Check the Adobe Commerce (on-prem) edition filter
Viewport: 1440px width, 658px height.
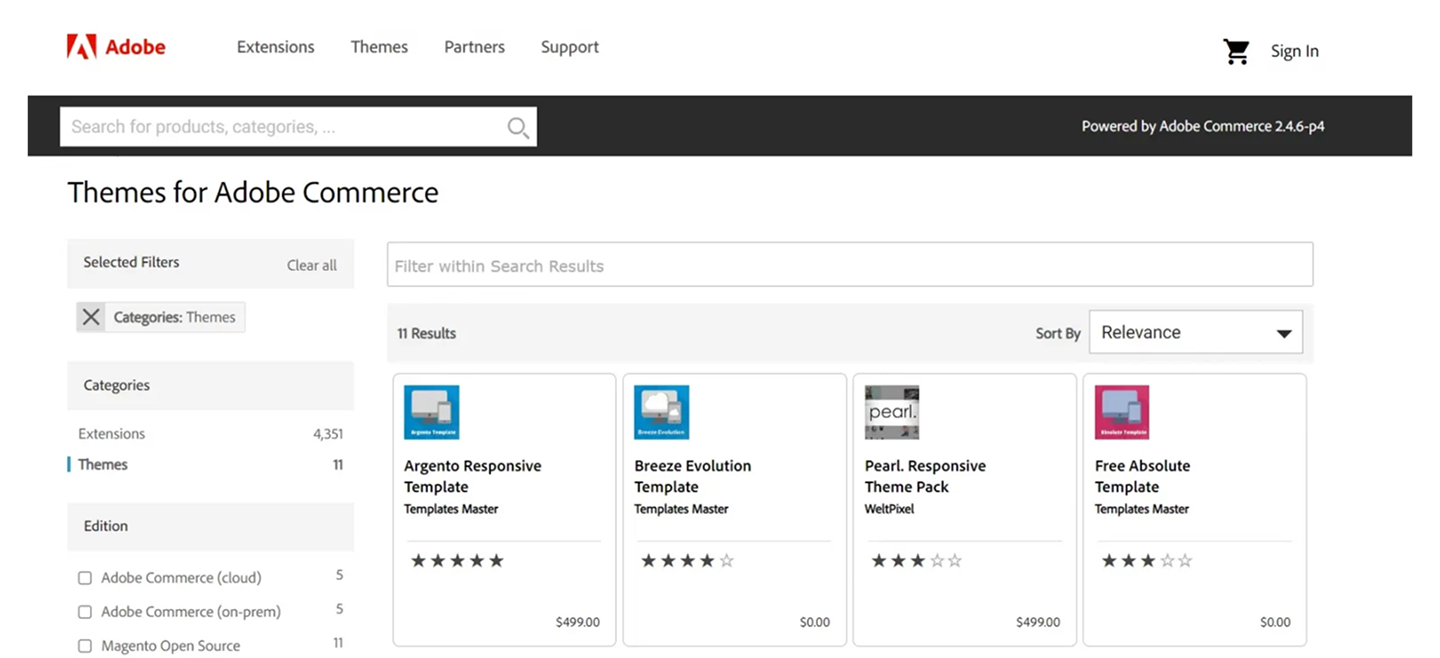85,612
